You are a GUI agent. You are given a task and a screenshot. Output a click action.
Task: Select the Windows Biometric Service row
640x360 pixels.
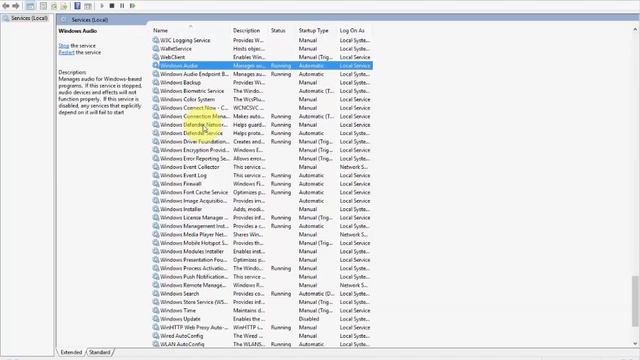tap(262, 91)
